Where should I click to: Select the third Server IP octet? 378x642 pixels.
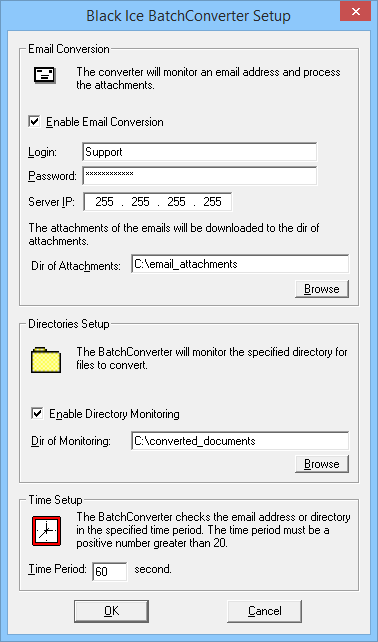pyautogui.click(x=177, y=202)
